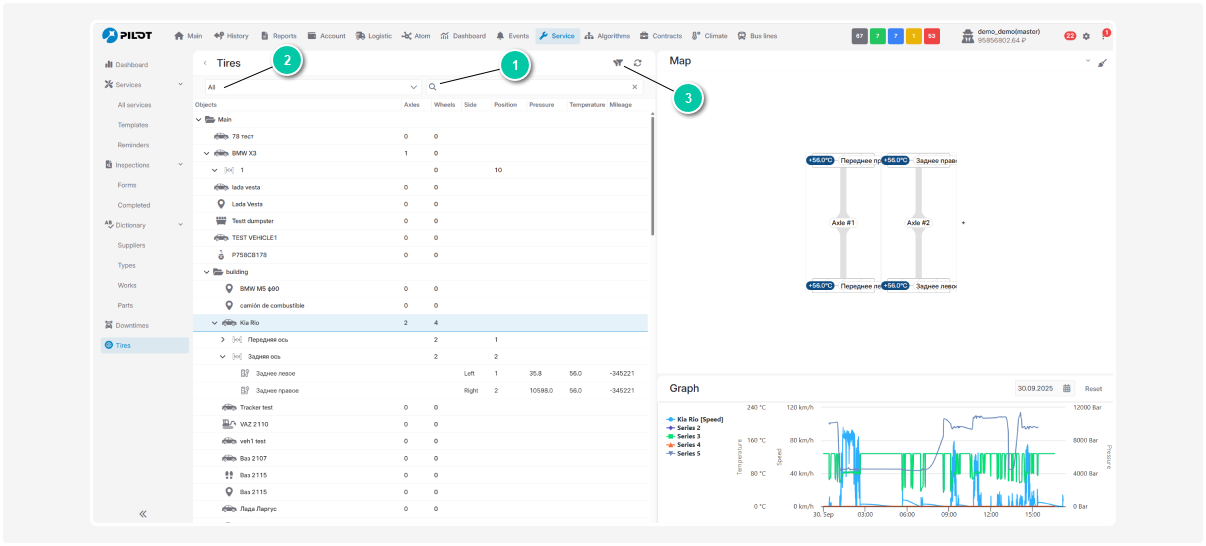
Task: Open Reminders link in sidebar
Action: pyautogui.click(x=133, y=145)
